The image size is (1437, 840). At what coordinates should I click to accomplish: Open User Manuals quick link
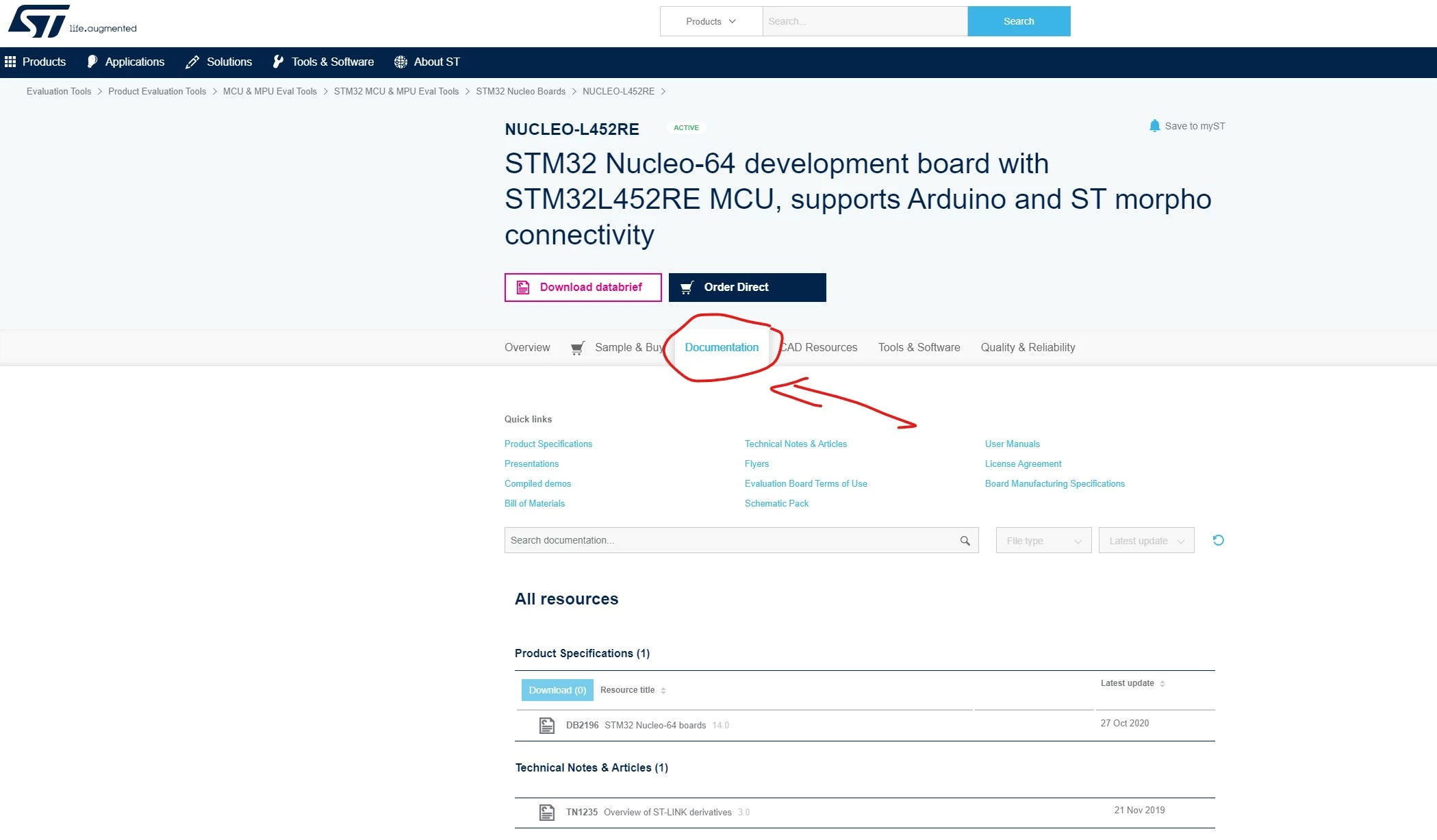(x=1013, y=444)
